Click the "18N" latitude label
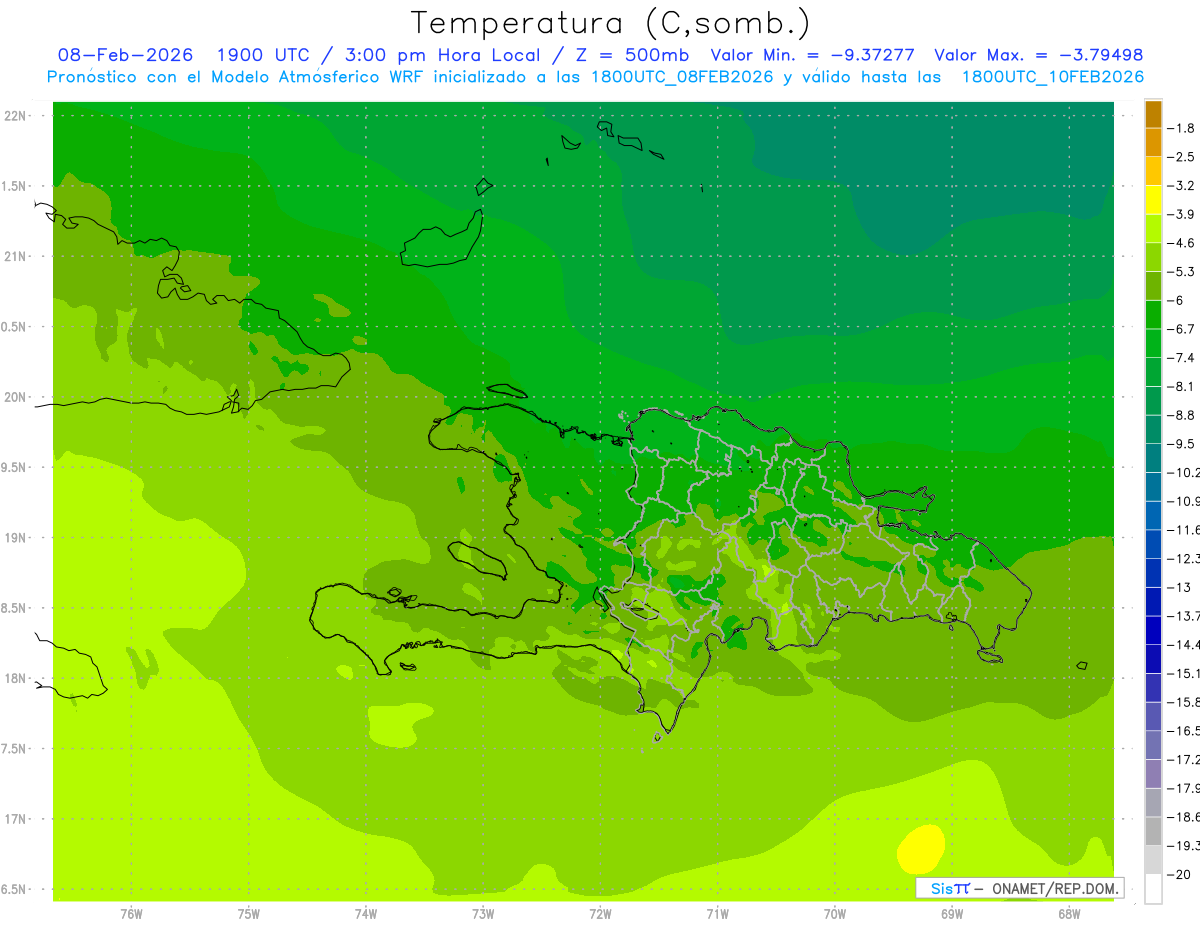The image size is (1200, 927). click(x=17, y=678)
